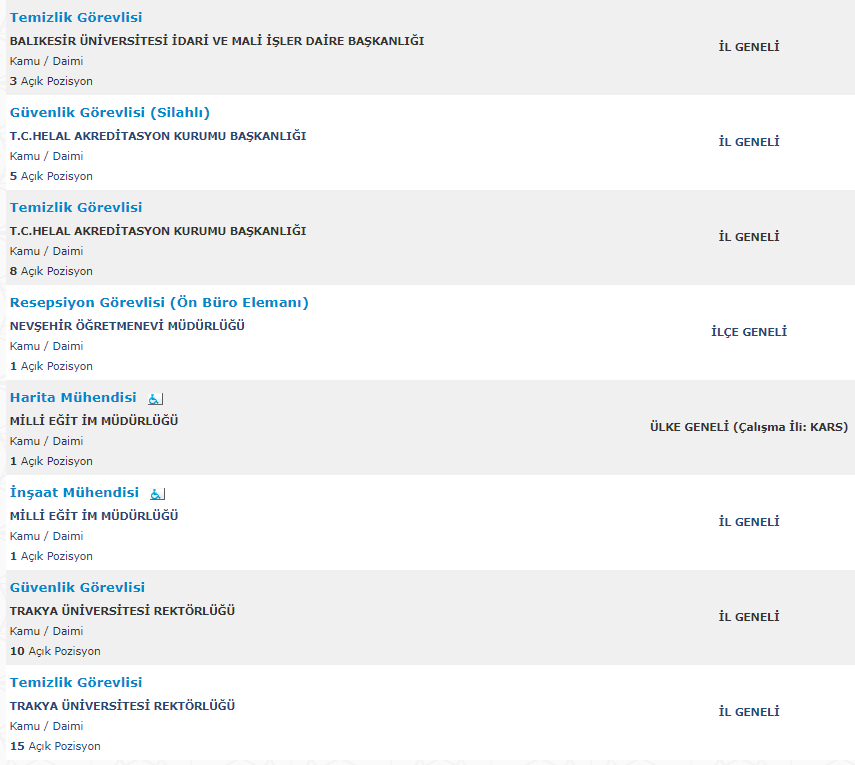Open the İnşaat Mühendisi job posting

coord(74,492)
